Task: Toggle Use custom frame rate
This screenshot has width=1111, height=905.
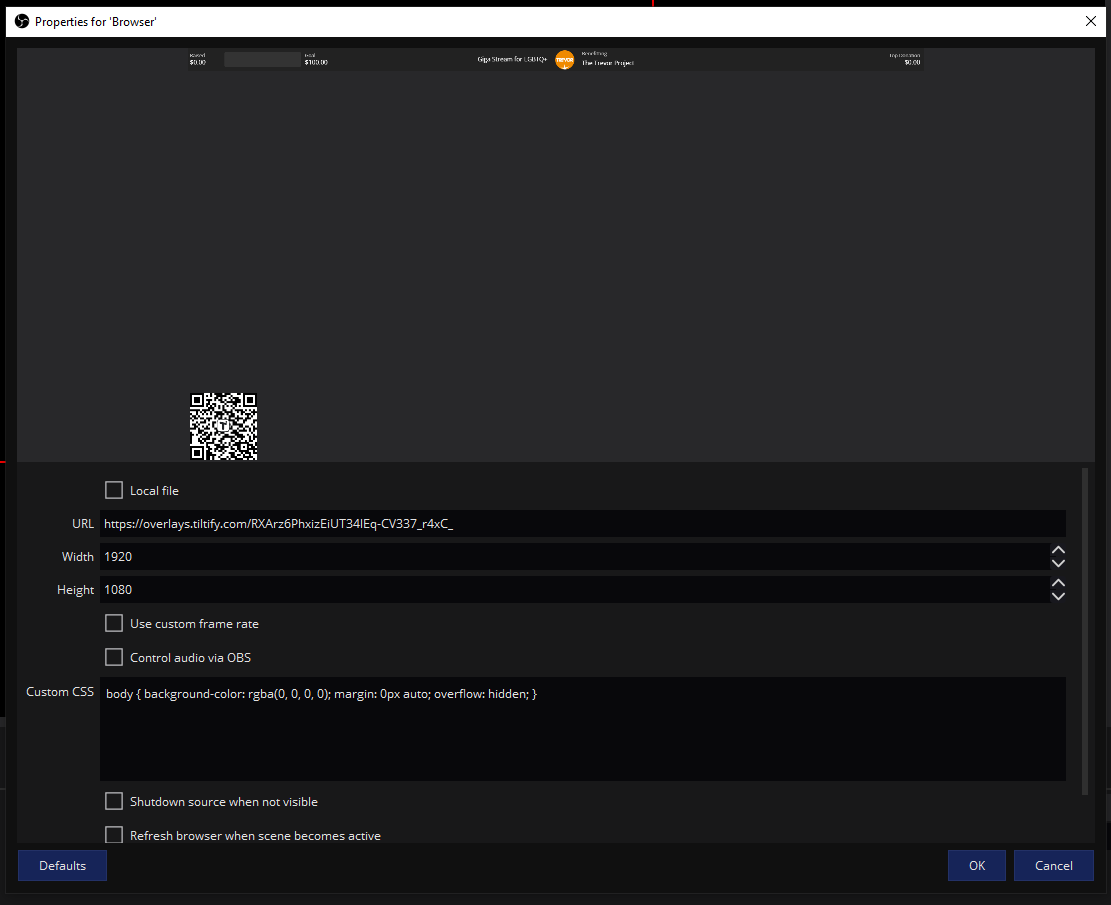Action: click(113, 624)
